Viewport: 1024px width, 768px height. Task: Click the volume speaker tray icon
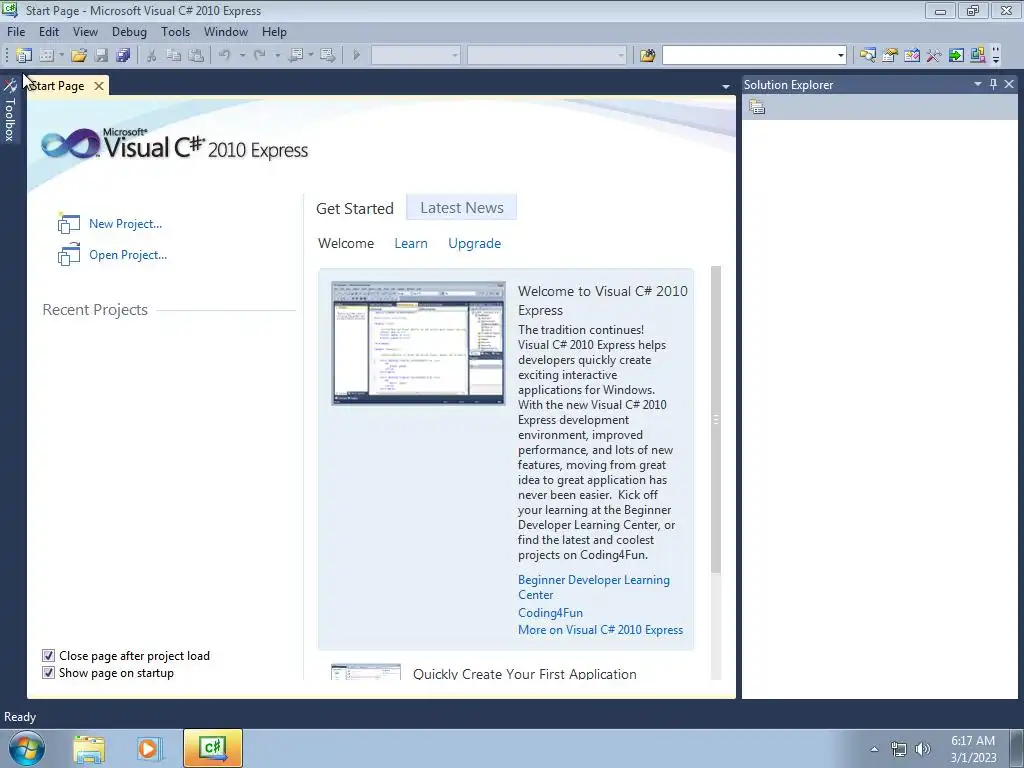(x=923, y=749)
